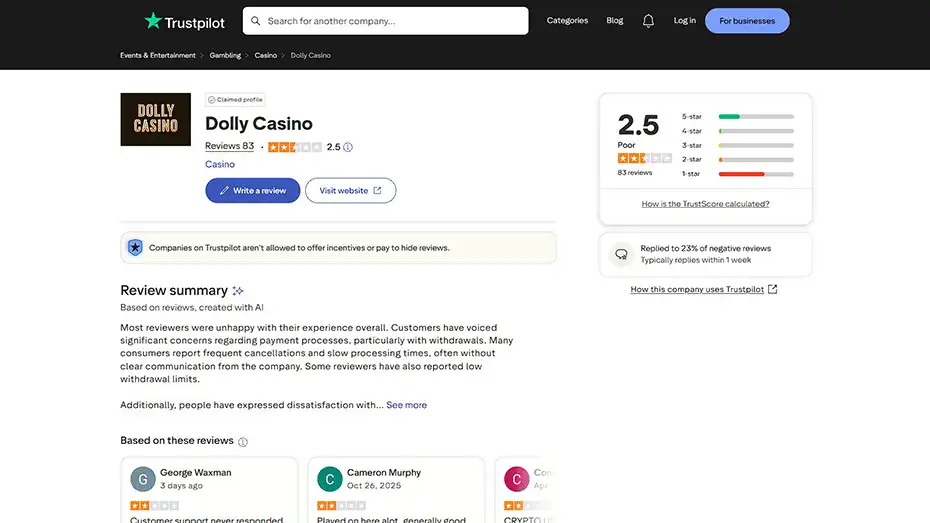Filter reviews by 4-star row
This screenshot has height=523, width=930.
737,131
